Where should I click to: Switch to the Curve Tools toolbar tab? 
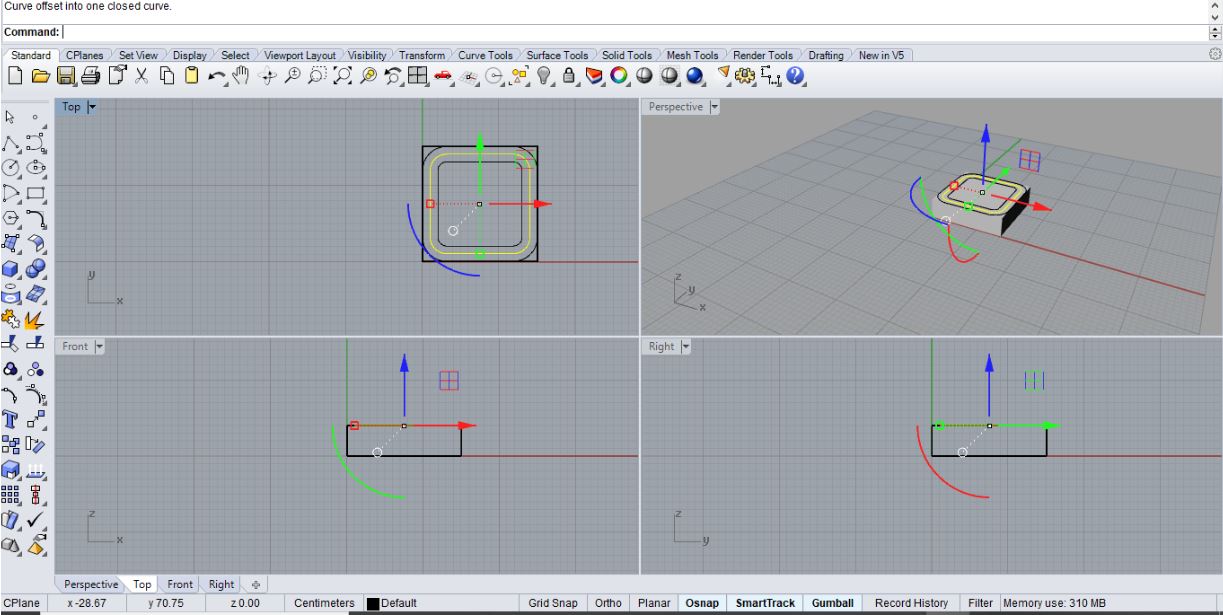(x=485, y=55)
